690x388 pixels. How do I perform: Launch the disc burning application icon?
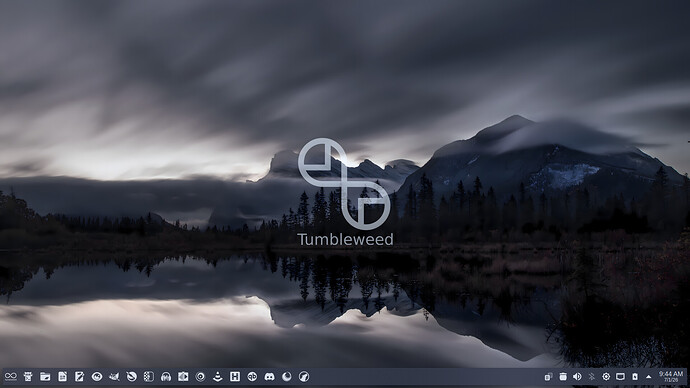point(200,377)
